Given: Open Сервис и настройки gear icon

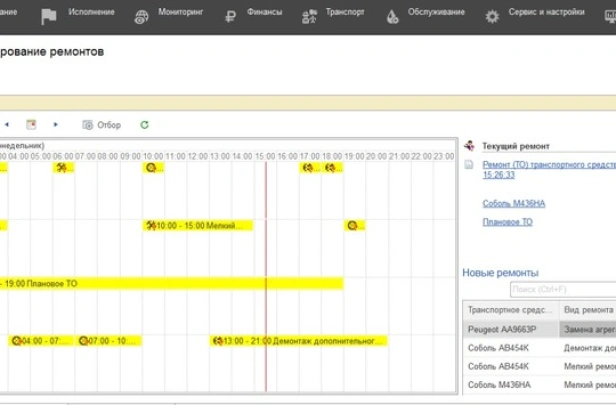Looking at the screenshot, I should (x=492, y=16).
